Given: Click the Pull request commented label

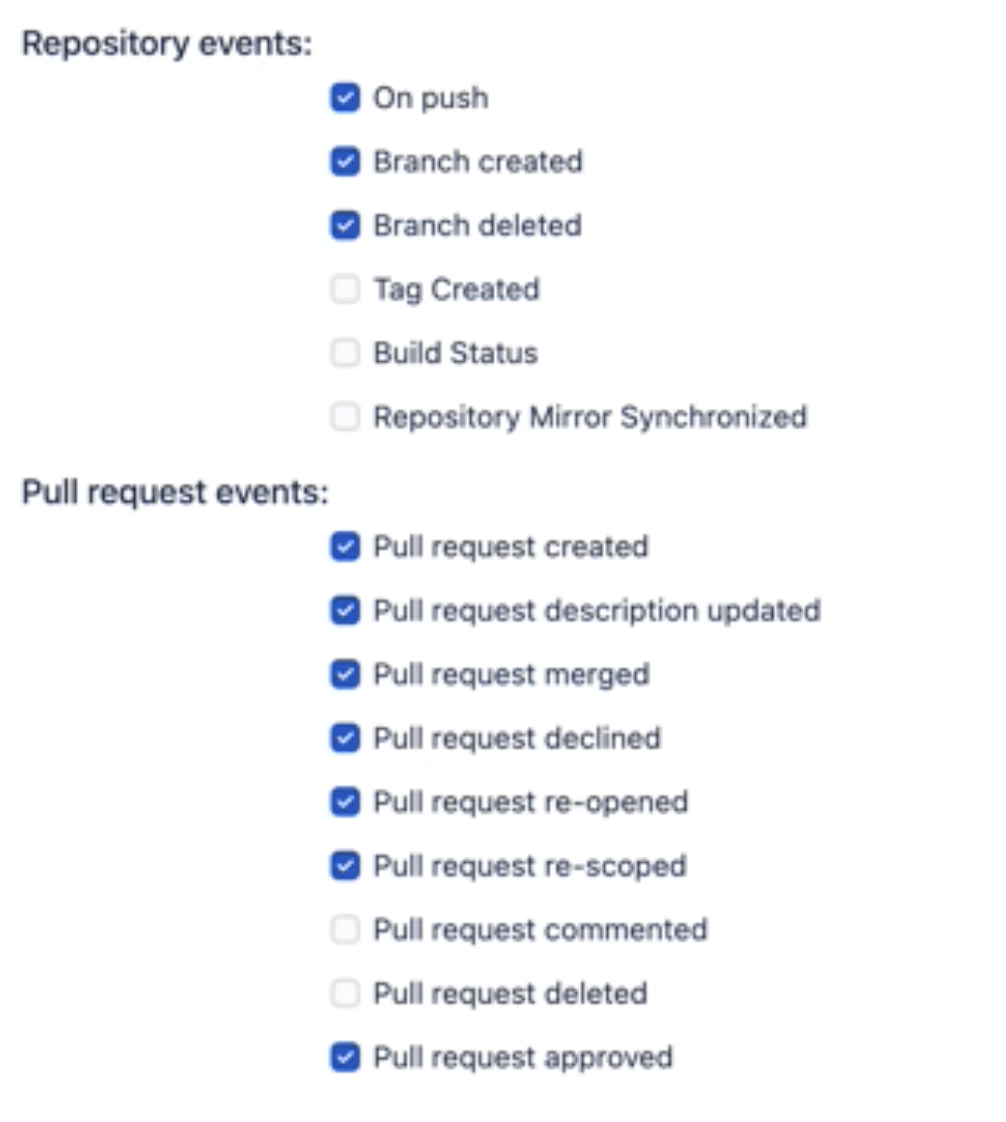Looking at the screenshot, I should pyautogui.click(x=540, y=930).
